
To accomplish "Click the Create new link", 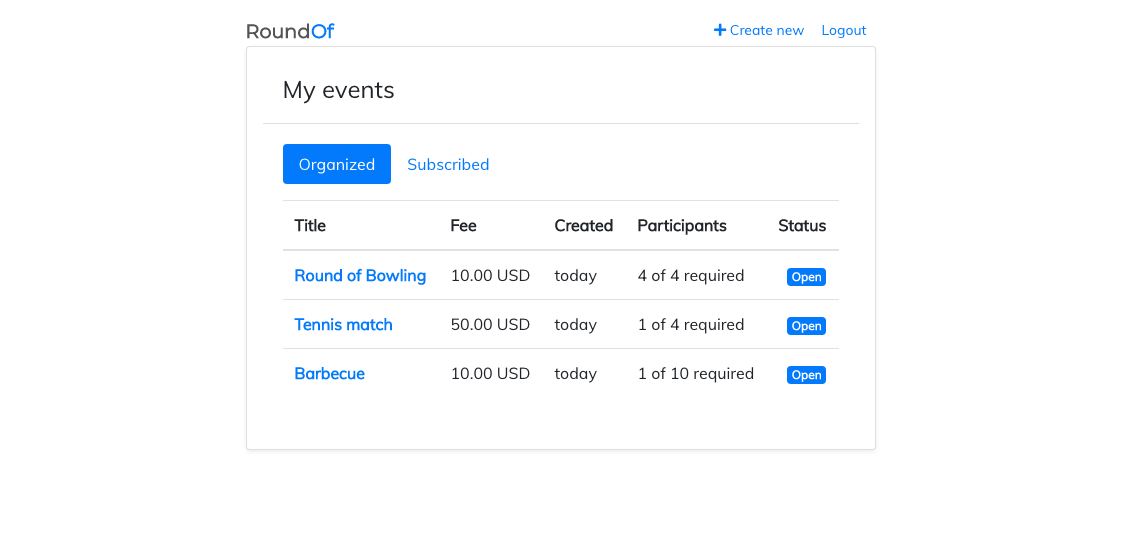I will pyautogui.click(x=759, y=30).
